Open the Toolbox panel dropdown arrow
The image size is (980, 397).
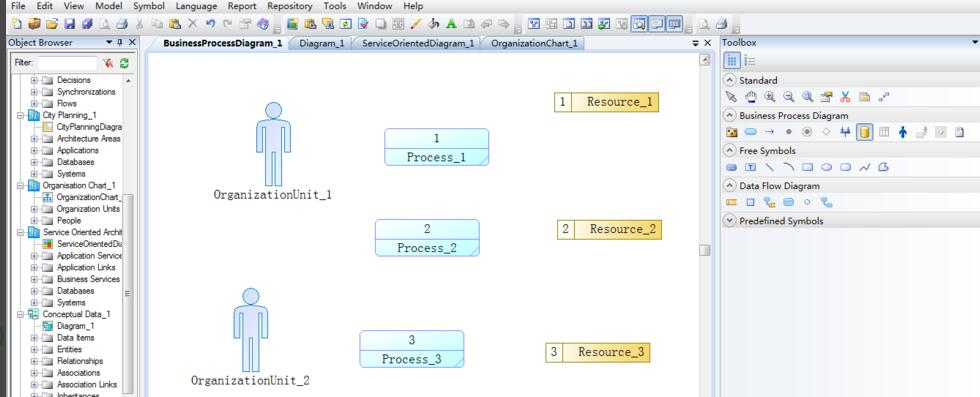point(975,43)
